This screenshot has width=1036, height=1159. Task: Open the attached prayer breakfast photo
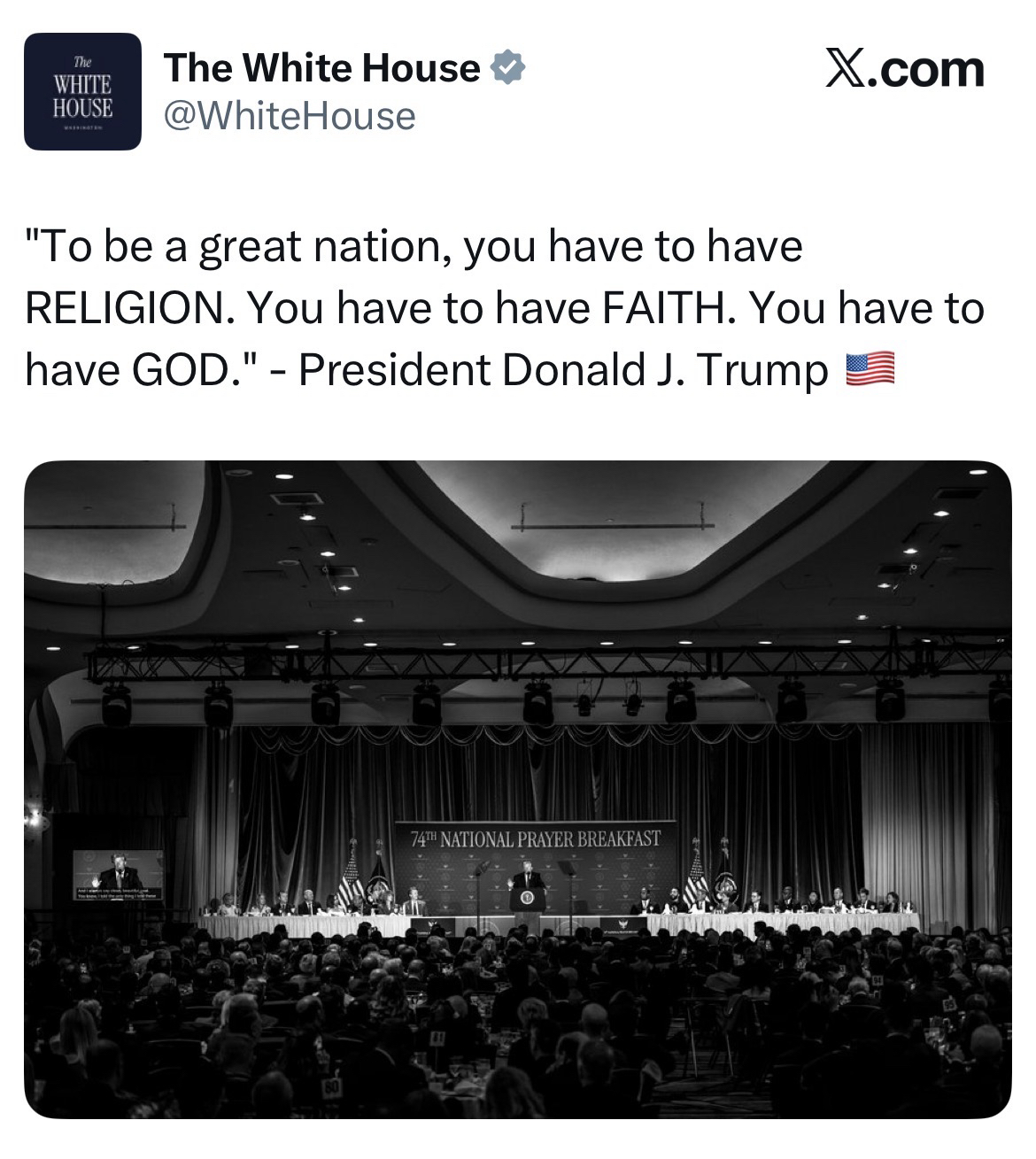518,788
